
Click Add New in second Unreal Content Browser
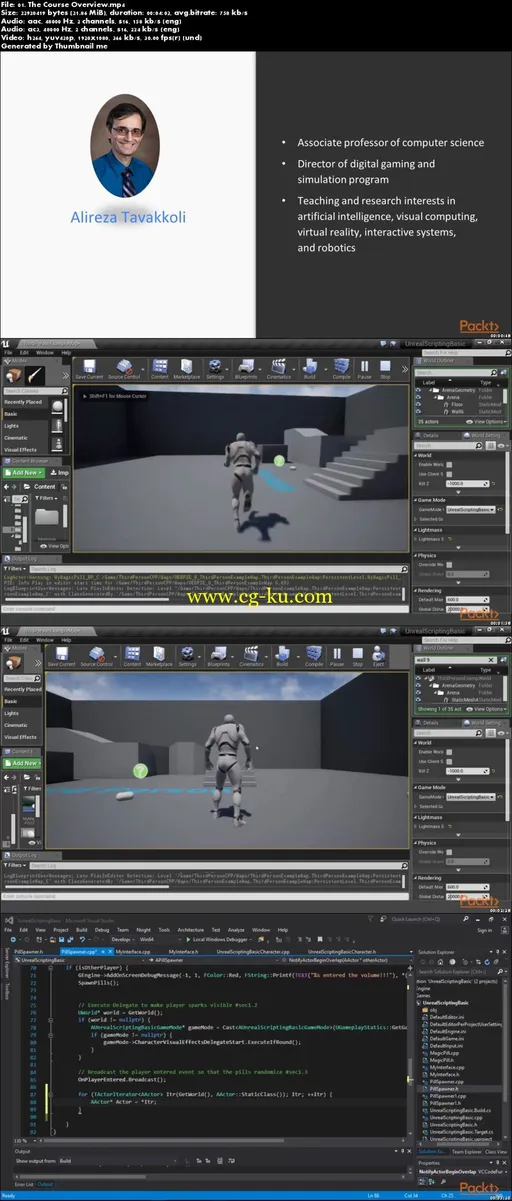tap(22, 763)
